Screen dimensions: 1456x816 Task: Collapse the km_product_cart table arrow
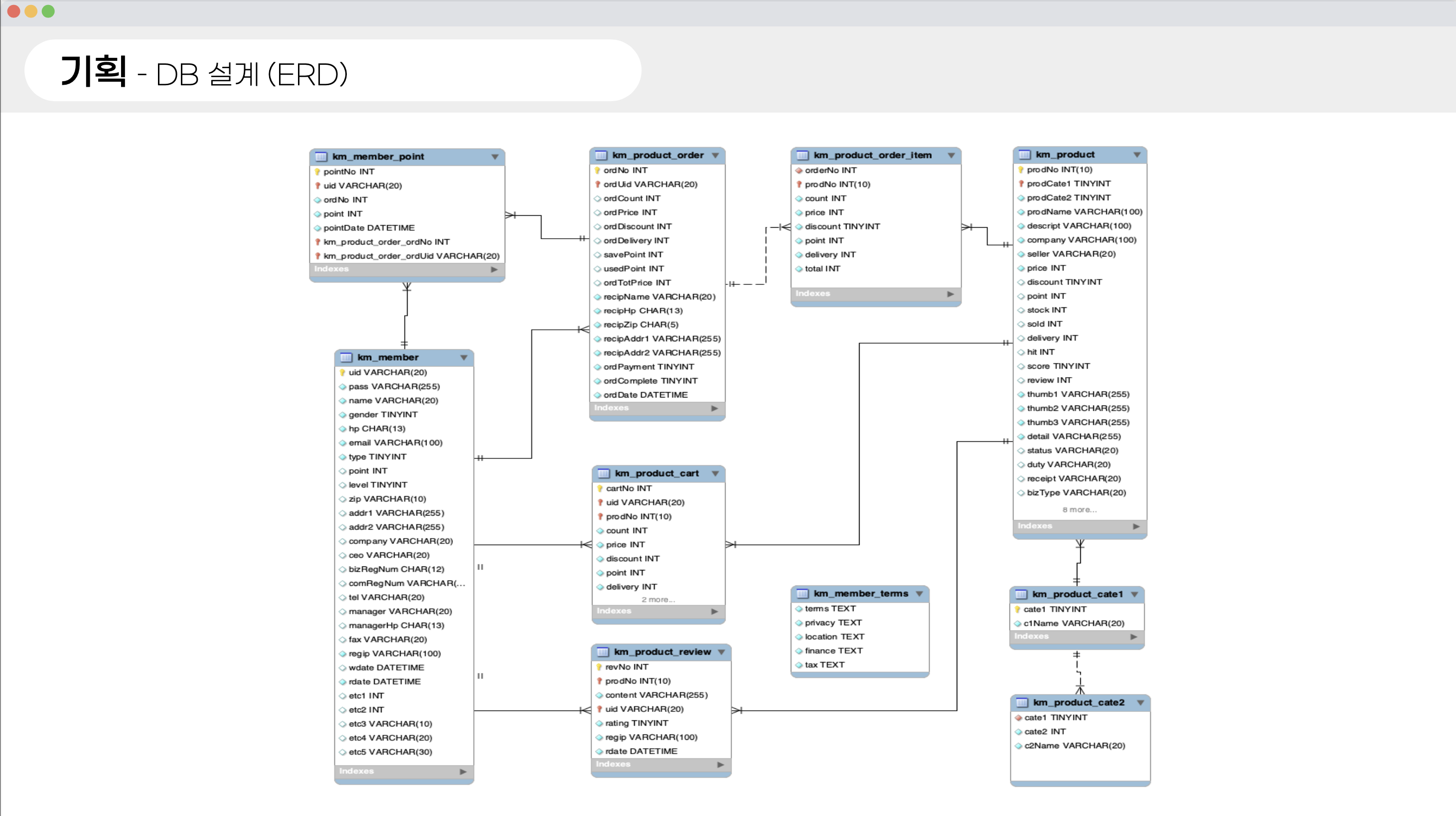click(x=715, y=474)
